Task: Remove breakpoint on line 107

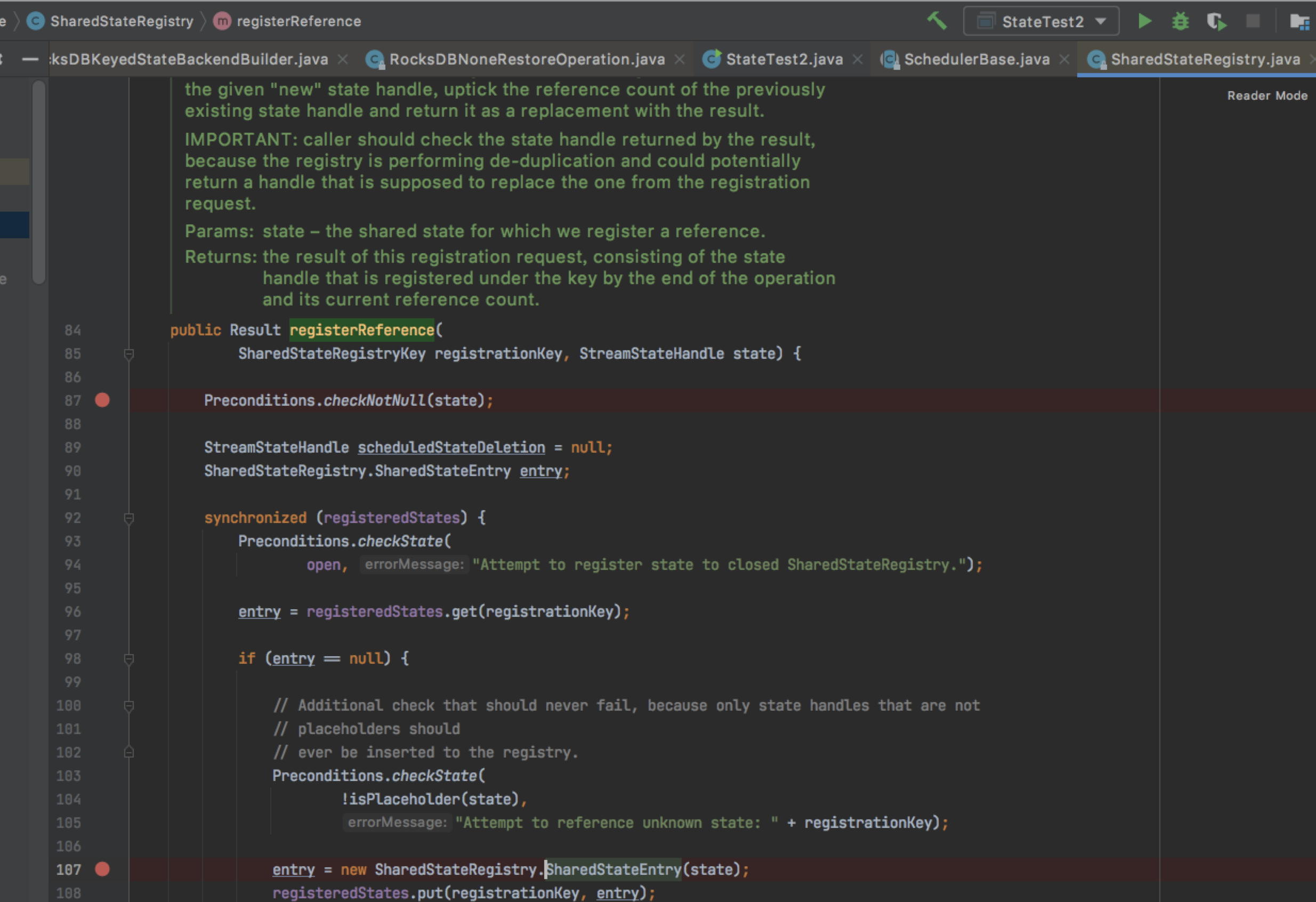Action: click(x=102, y=869)
